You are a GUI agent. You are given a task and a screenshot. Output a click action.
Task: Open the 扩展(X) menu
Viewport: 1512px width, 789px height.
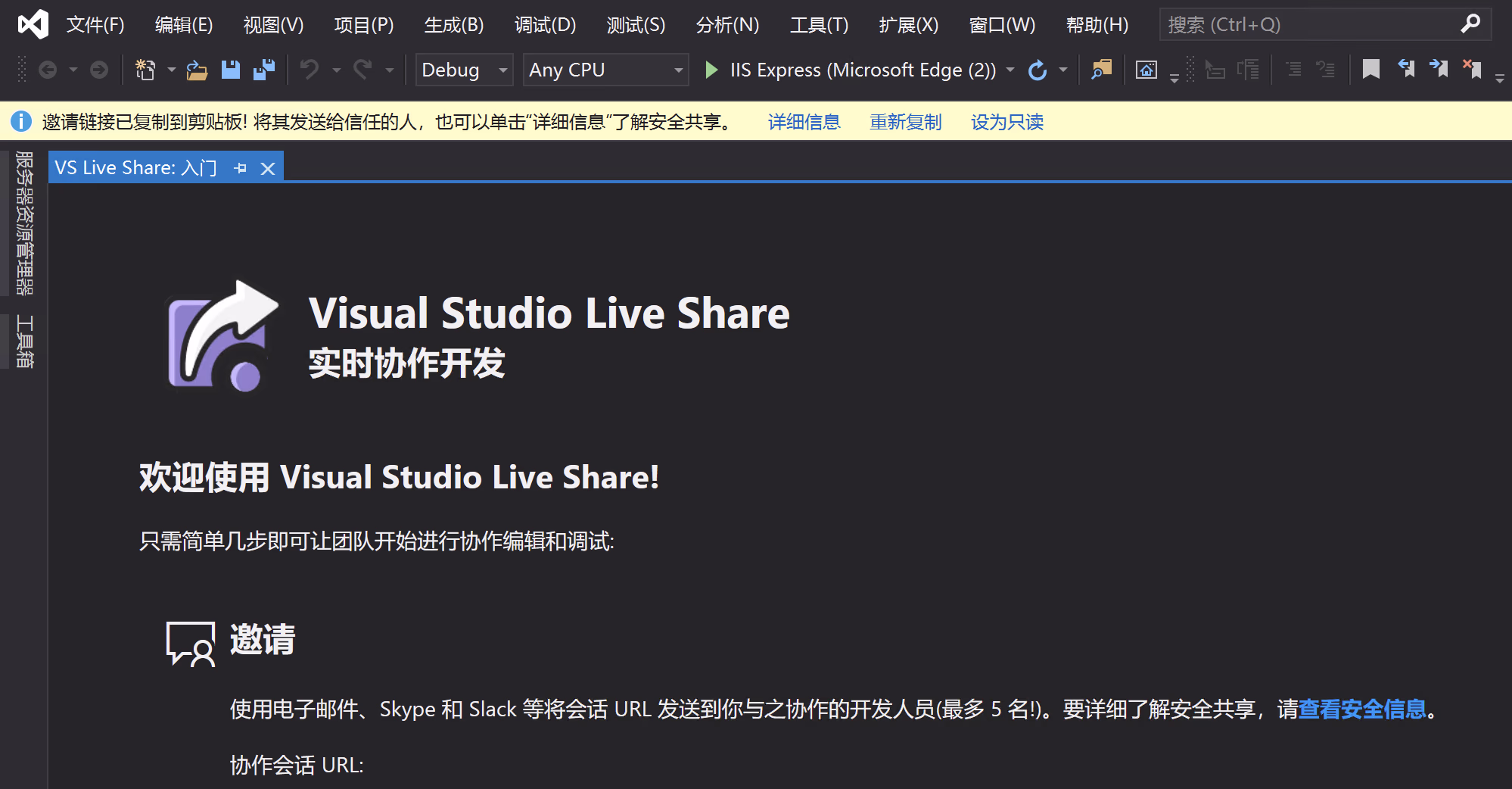pos(908,25)
